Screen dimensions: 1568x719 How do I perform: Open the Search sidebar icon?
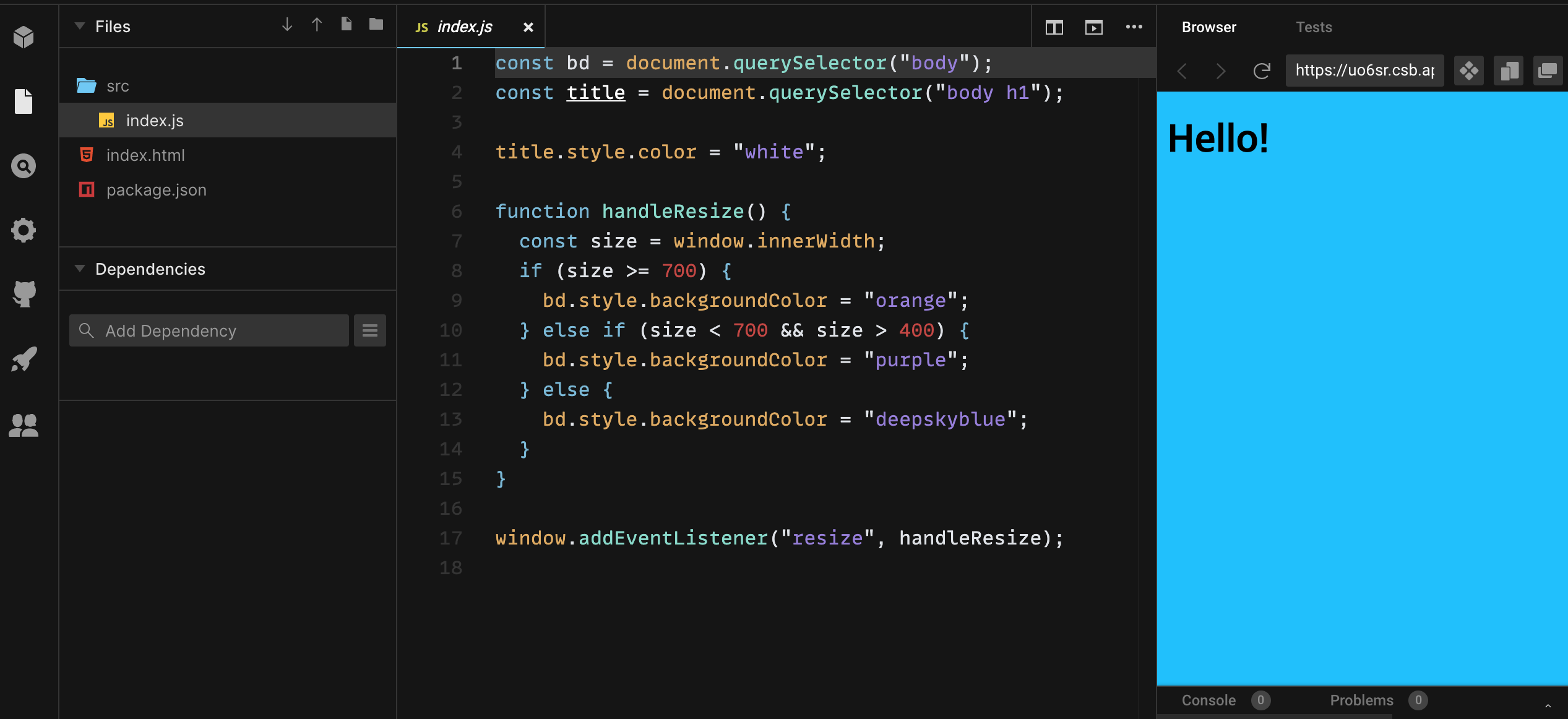24,166
